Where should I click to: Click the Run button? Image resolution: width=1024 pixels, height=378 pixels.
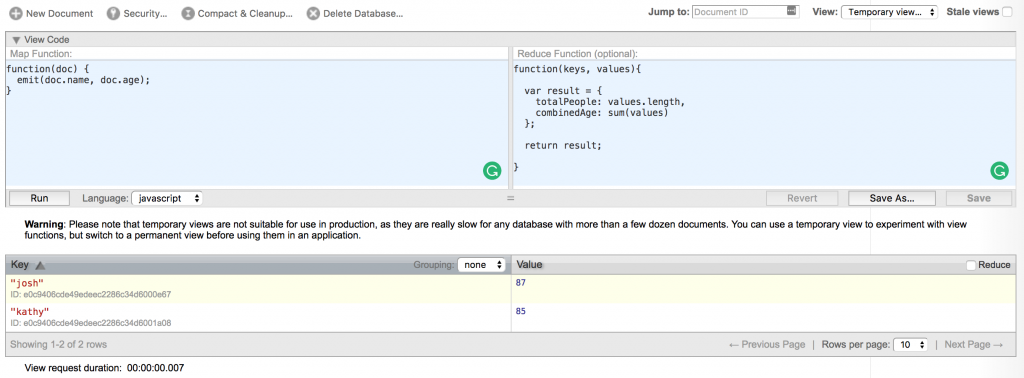39,198
